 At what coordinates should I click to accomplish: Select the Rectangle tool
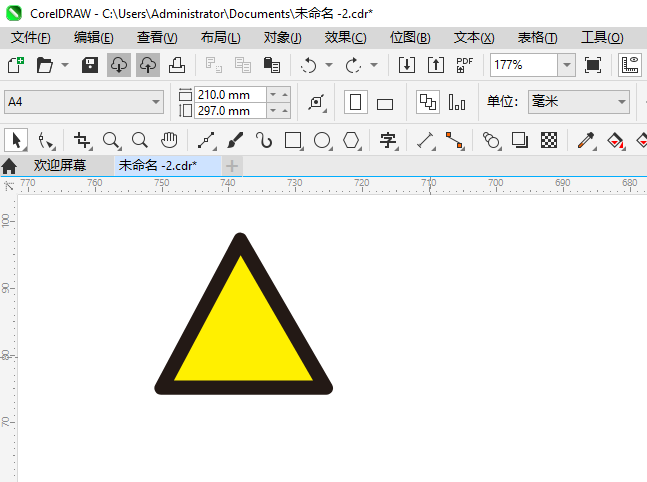tap(293, 140)
